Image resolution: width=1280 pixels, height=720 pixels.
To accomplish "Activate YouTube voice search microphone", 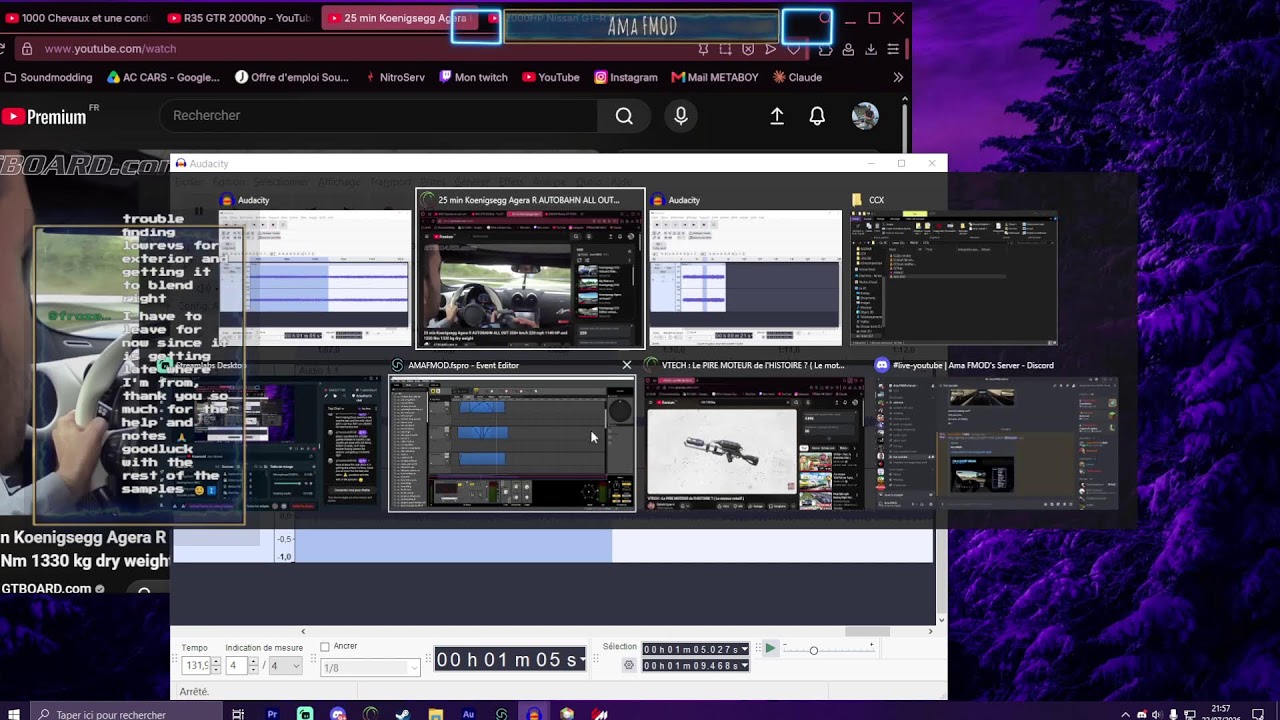I will (x=681, y=116).
